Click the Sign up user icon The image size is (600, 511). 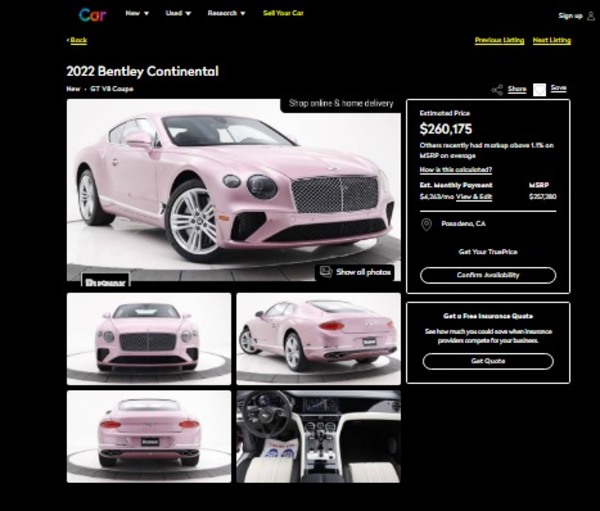591,15
